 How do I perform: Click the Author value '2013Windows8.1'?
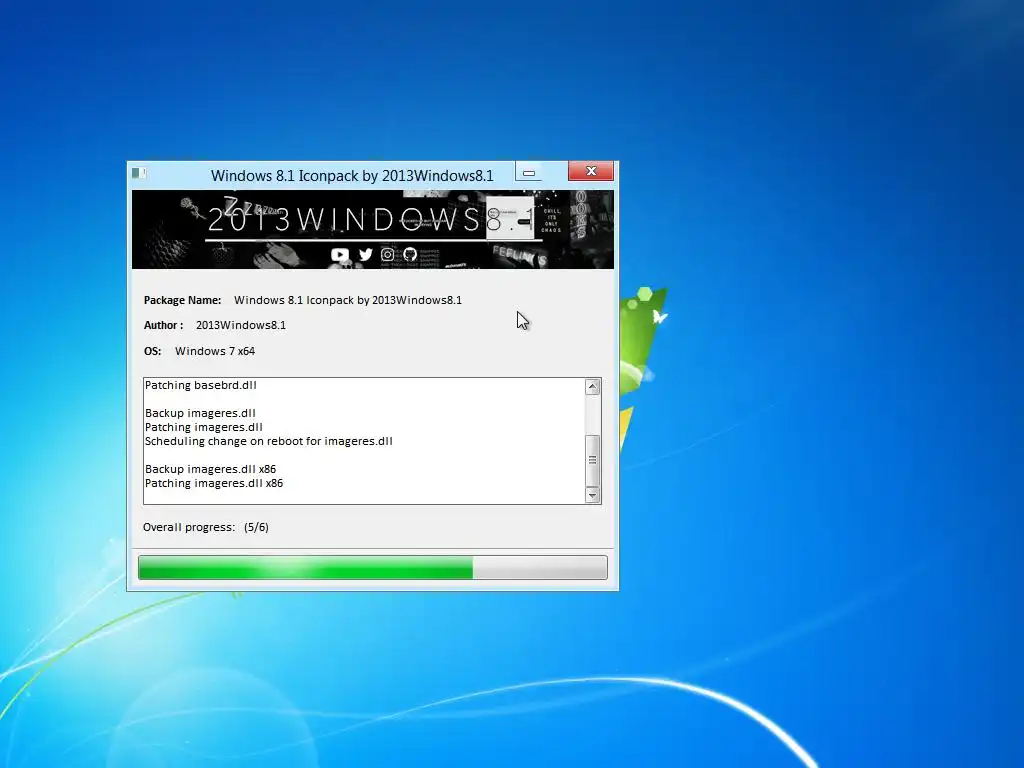241,325
